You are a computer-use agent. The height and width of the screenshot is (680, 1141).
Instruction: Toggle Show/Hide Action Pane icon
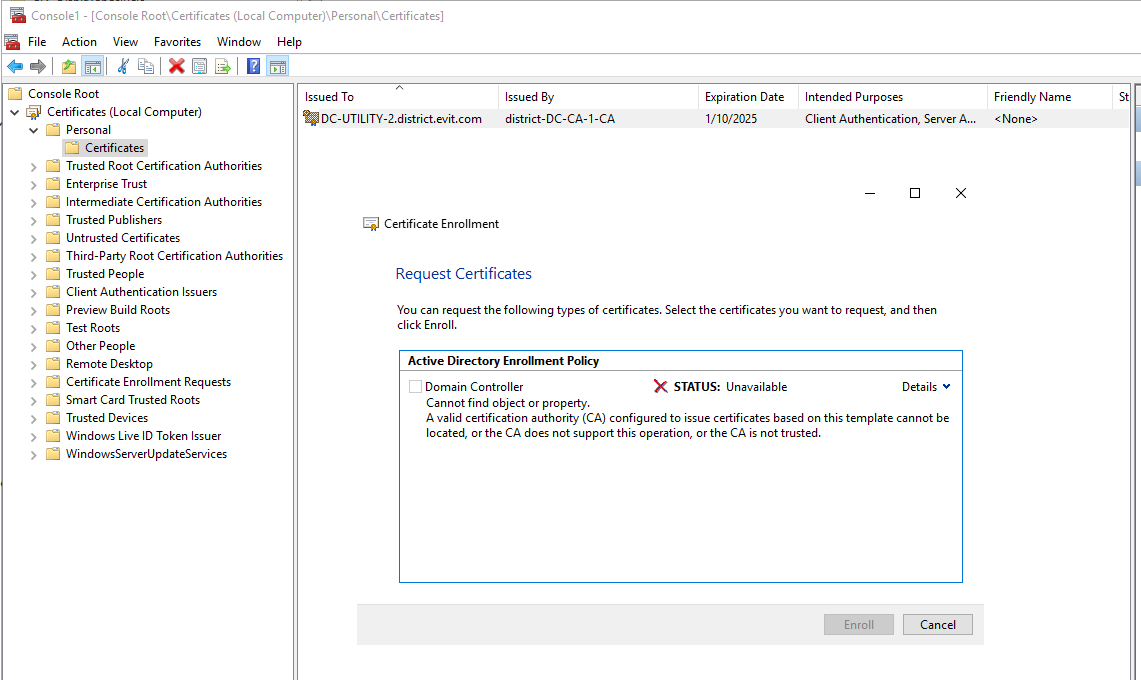277,66
